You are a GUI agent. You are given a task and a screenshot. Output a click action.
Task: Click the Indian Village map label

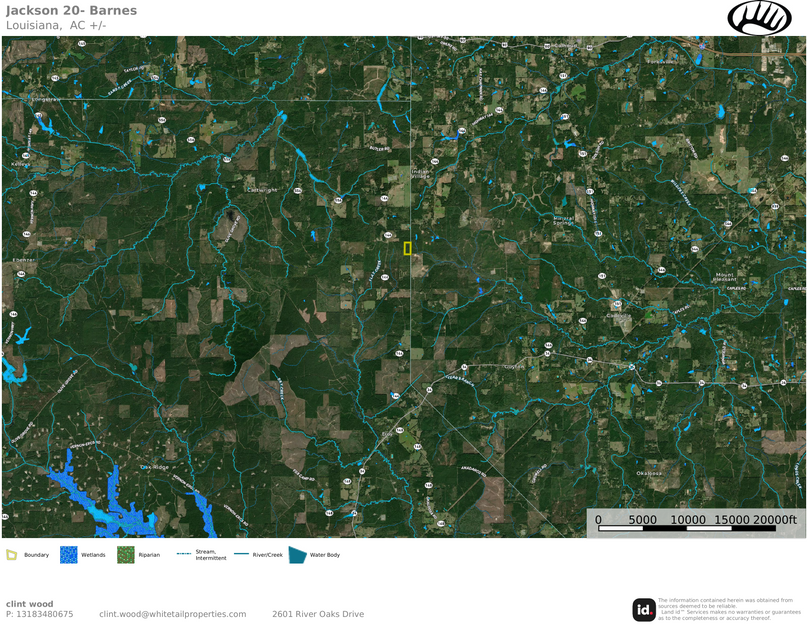click(423, 173)
